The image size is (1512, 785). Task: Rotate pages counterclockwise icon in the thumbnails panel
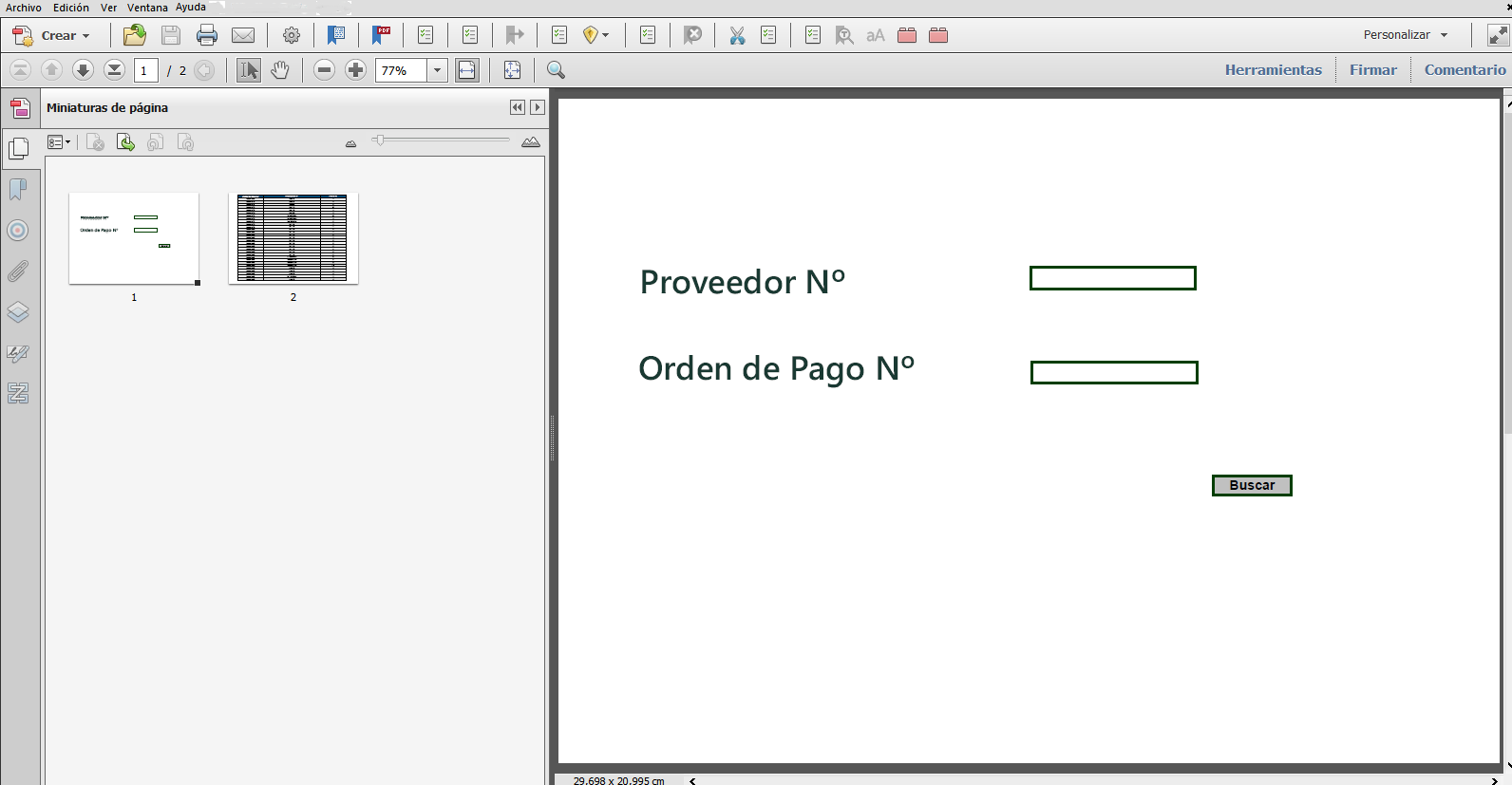[156, 142]
